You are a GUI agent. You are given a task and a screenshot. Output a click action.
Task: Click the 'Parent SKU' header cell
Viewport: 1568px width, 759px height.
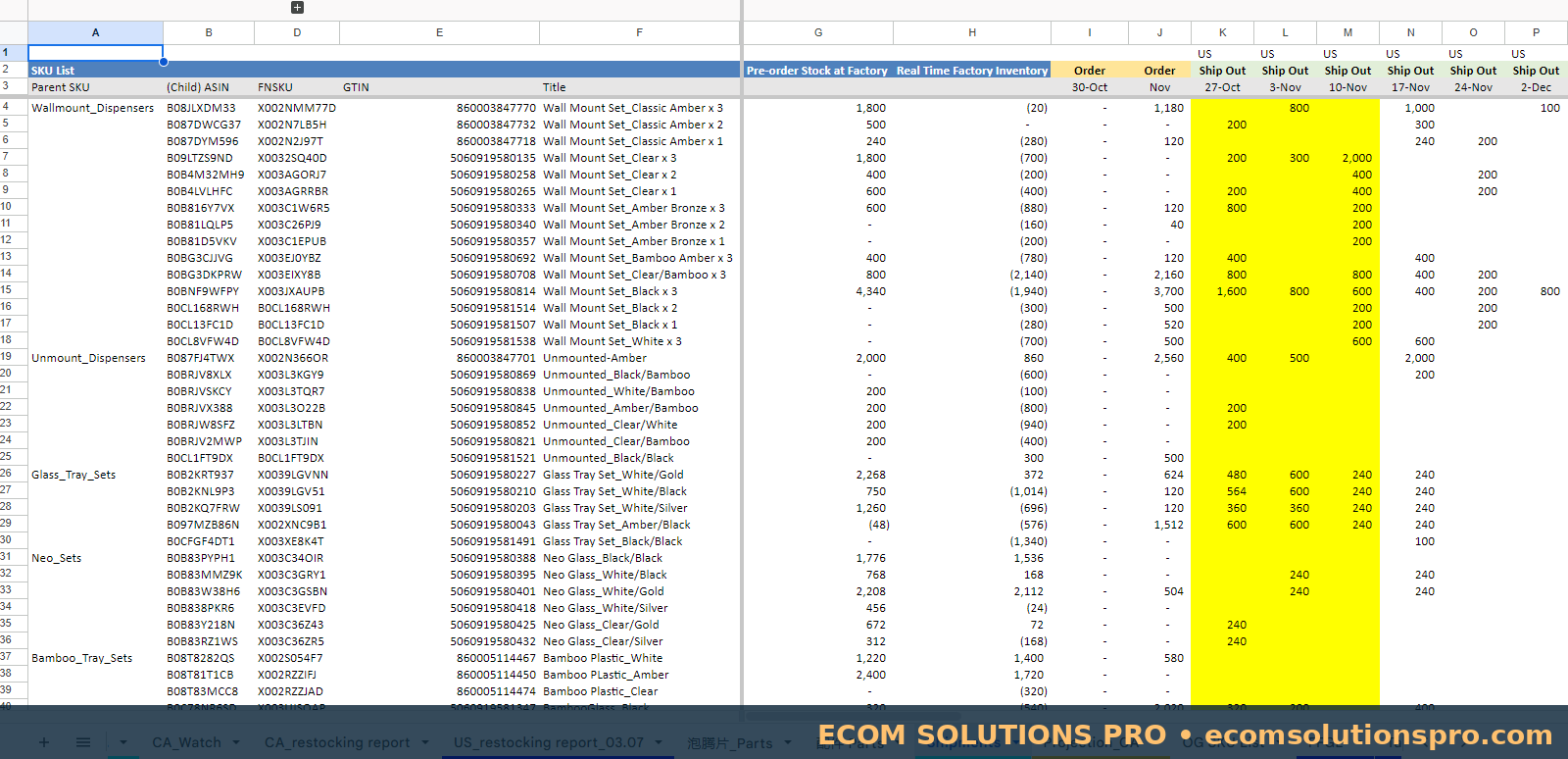pyautogui.click(x=95, y=87)
